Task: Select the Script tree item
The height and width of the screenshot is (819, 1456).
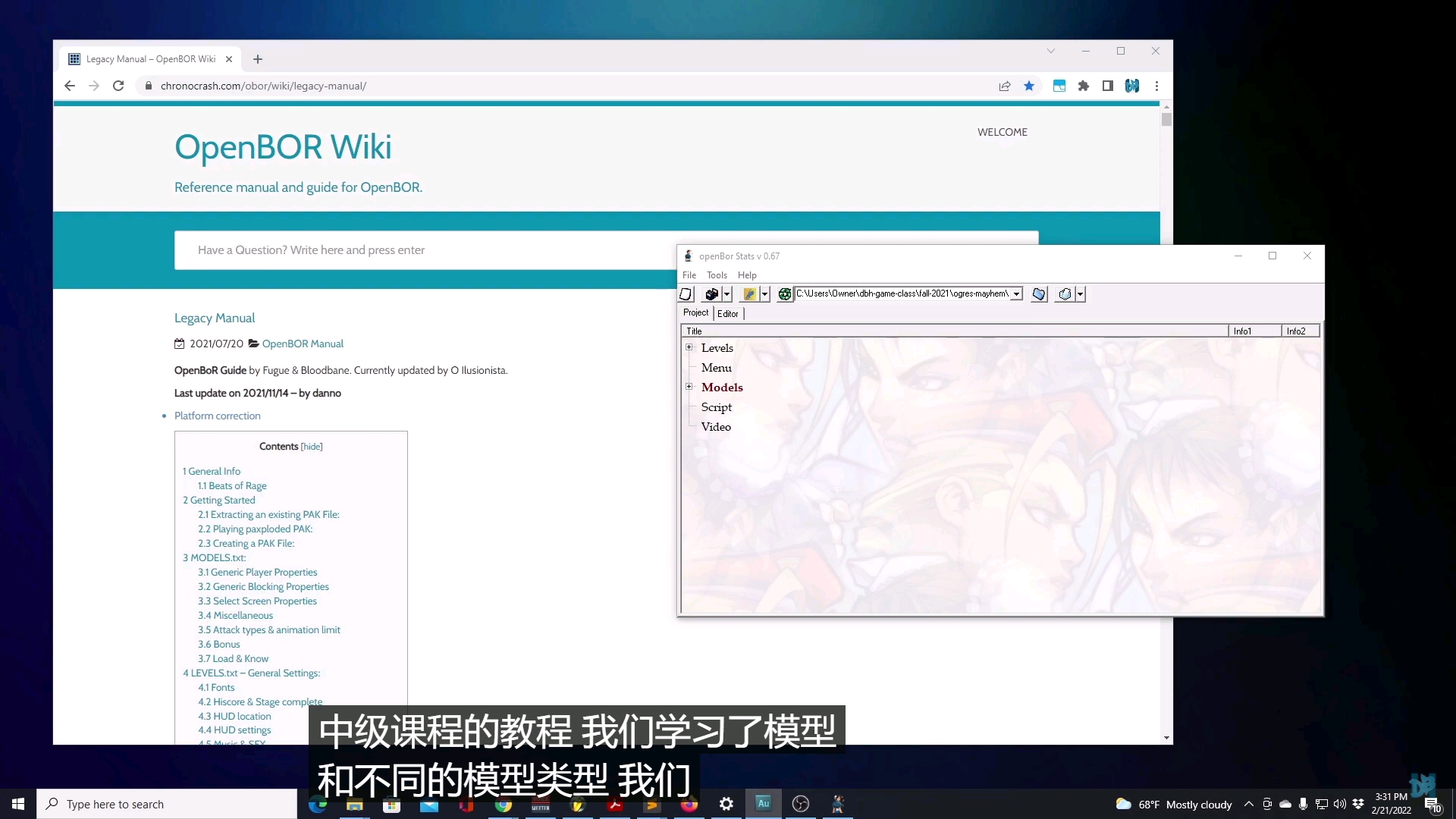Action: 717,407
